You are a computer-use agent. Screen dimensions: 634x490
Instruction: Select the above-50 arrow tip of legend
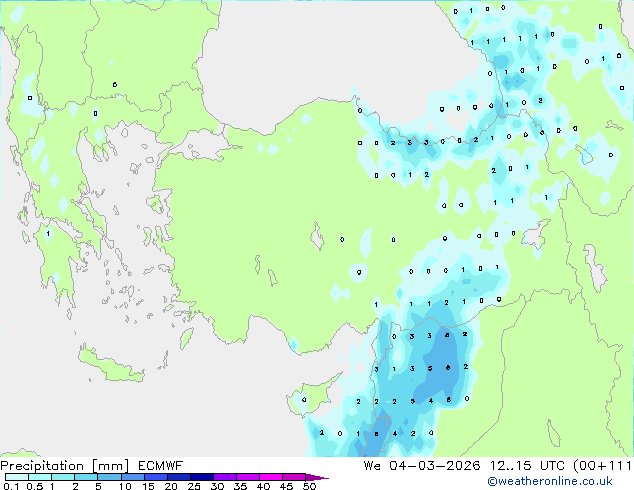(317, 477)
